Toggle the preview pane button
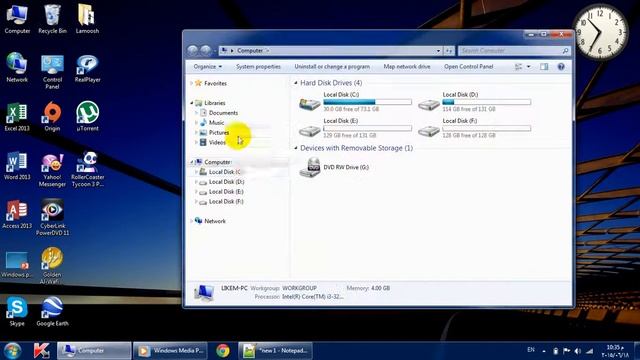This screenshot has width=640, height=360. (x=544, y=67)
